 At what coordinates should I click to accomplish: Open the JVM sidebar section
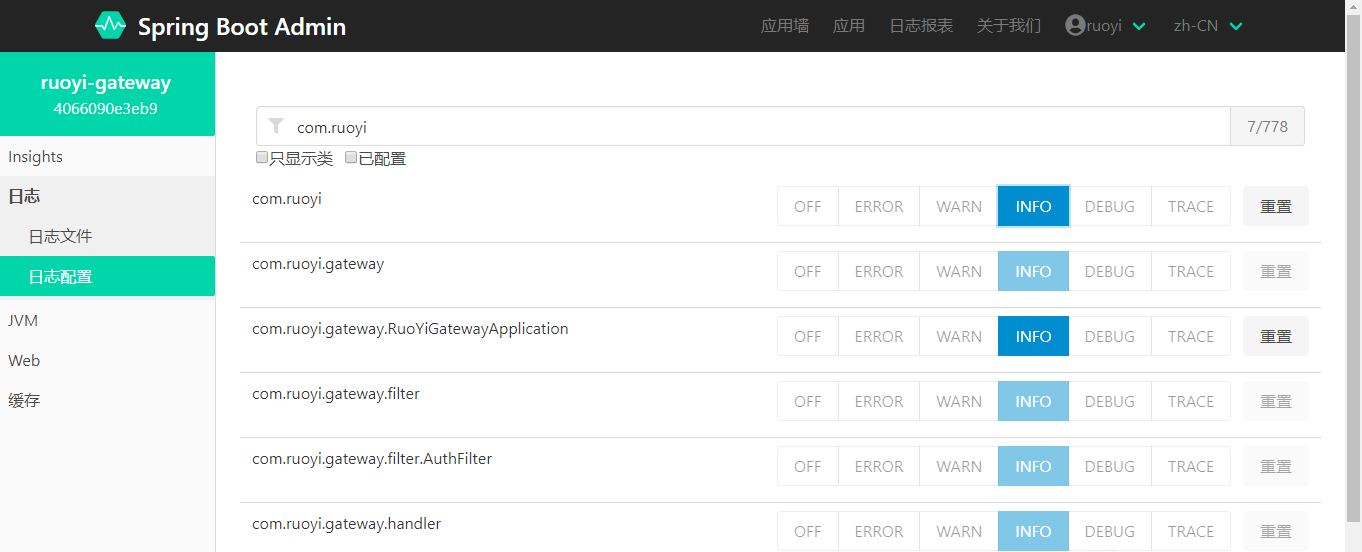pyautogui.click(x=23, y=320)
